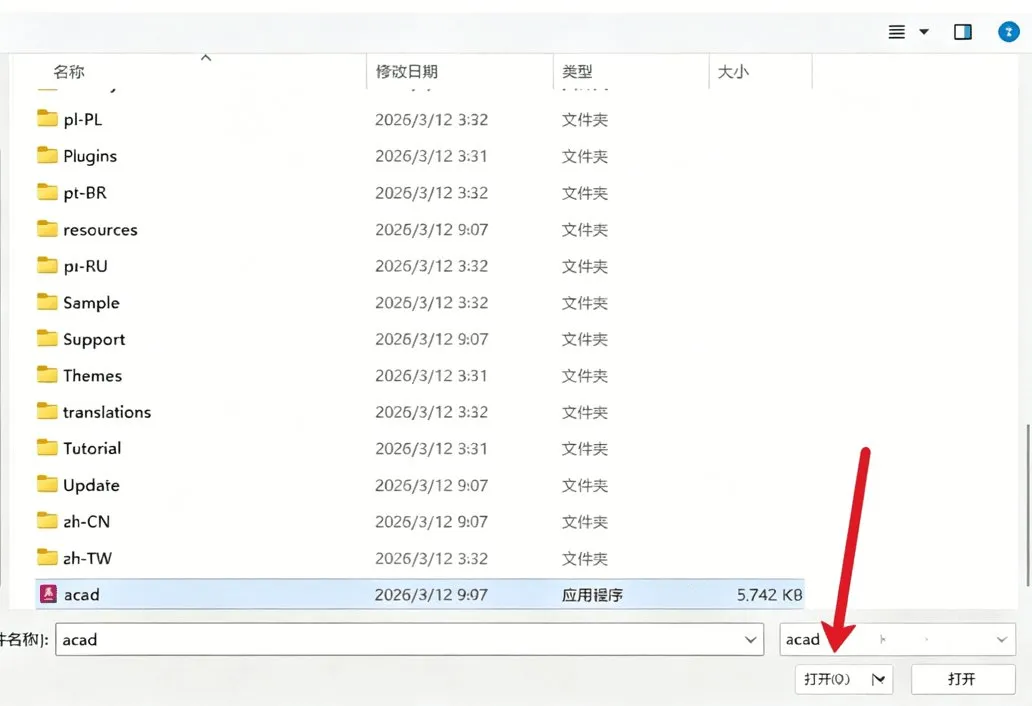Click the folder name pl-PL
1032x706 pixels.
(83, 120)
